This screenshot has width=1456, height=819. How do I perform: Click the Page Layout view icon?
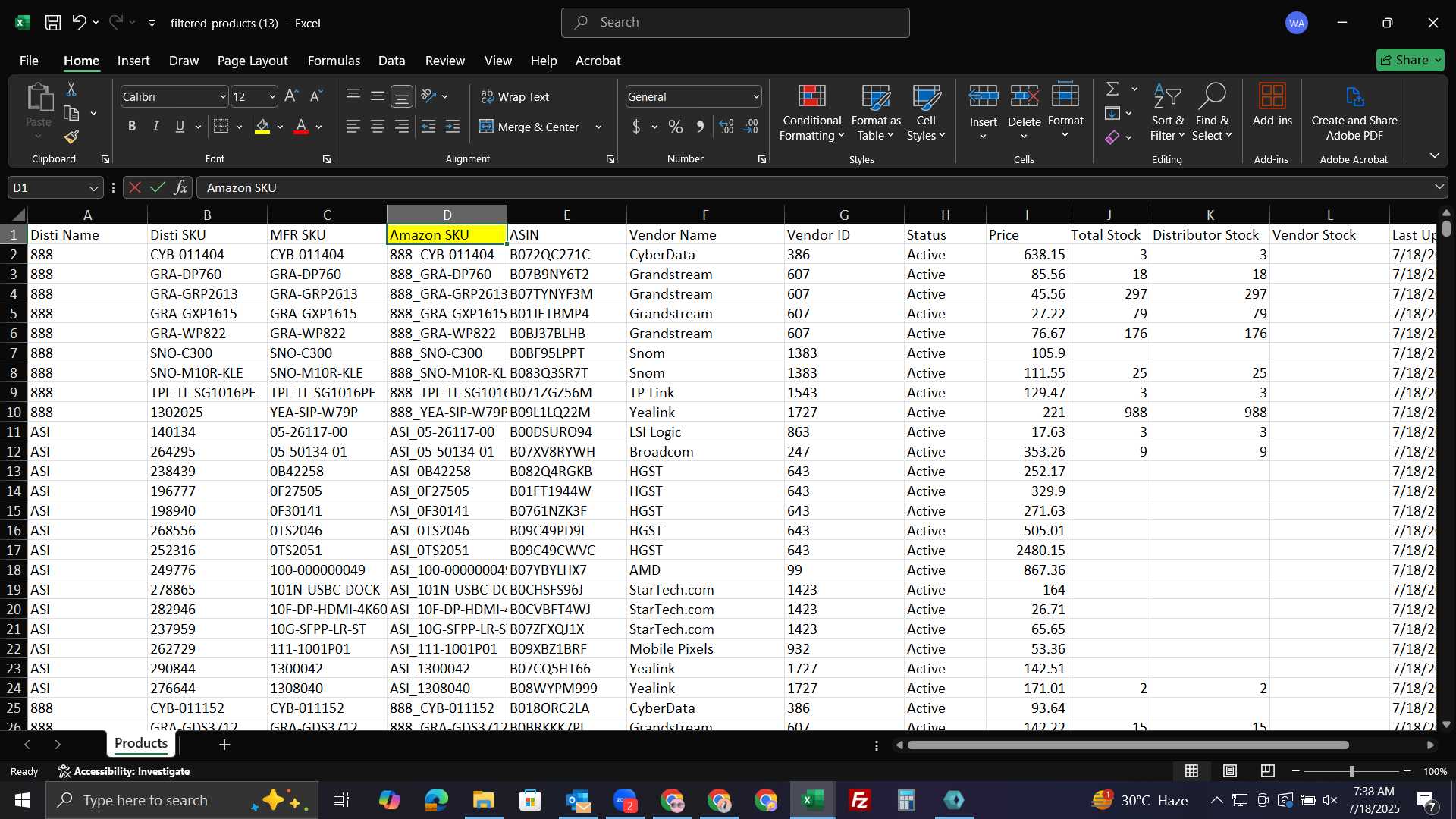coord(1230,771)
